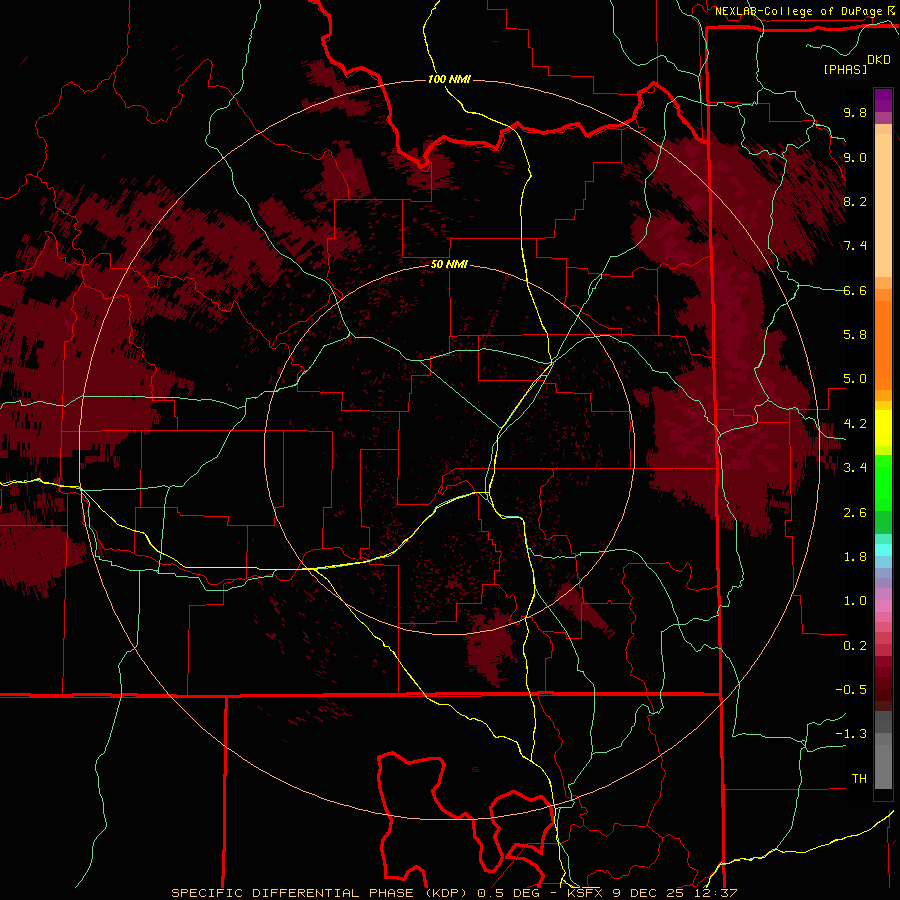The height and width of the screenshot is (900, 900).
Task: Pick the cyan color bar segment
Action: (883, 550)
